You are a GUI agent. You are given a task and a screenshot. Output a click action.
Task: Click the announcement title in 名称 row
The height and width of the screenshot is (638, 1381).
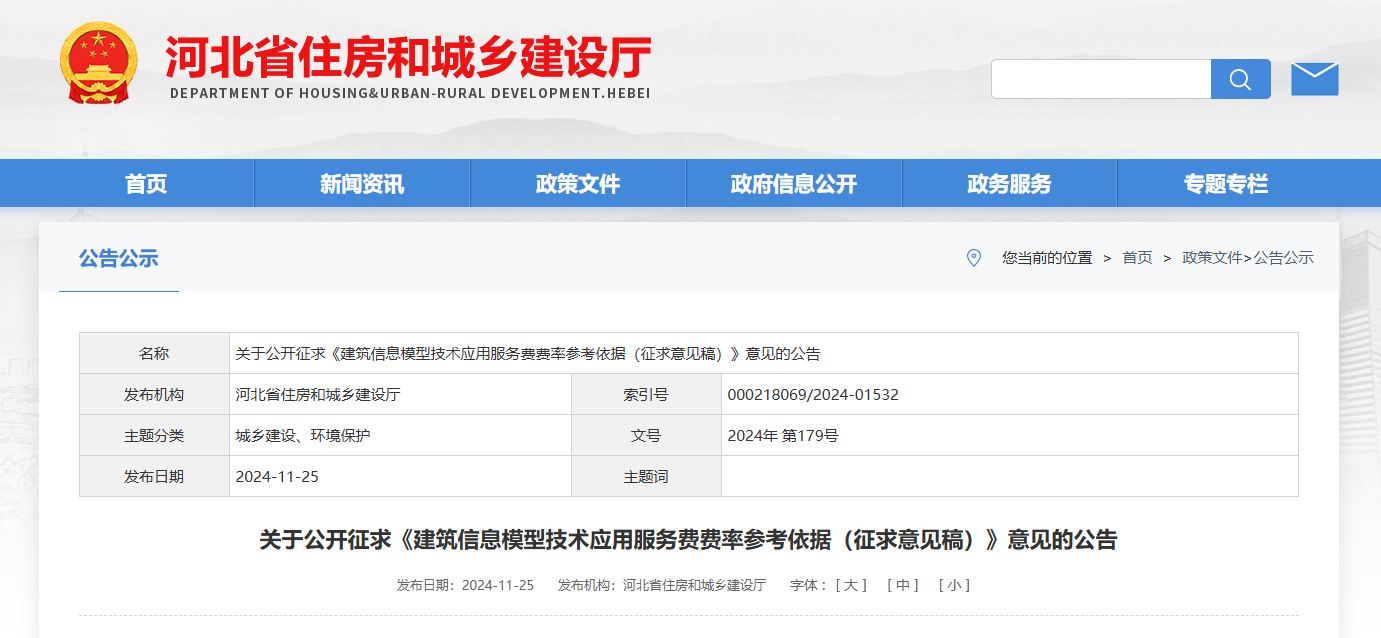pyautogui.click(x=528, y=354)
